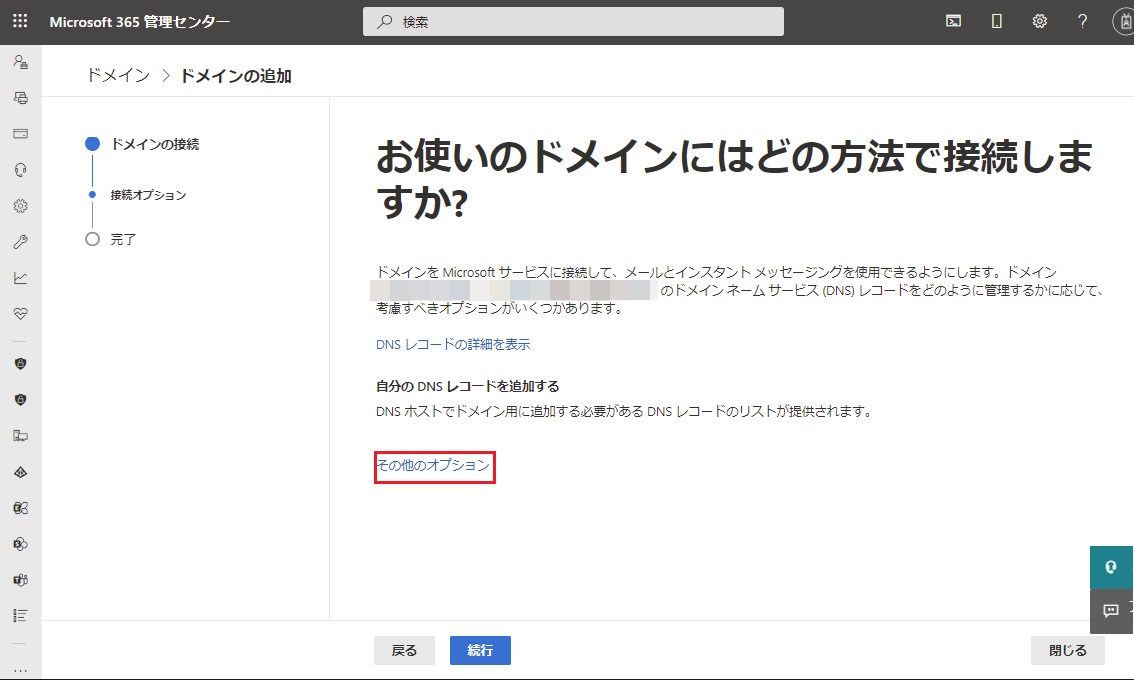This screenshot has height=680, width=1134.
Task: Click DNS レコードの詳細を表示 link
Action: click(x=452, y=344)
